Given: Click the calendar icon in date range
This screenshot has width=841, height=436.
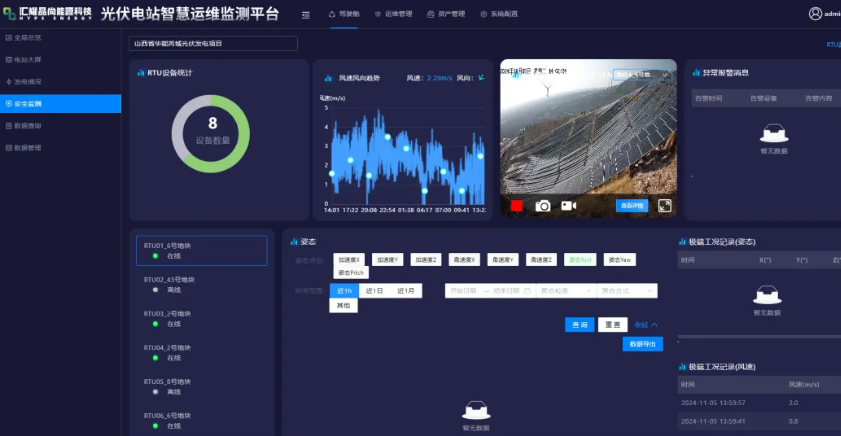Looking at the screenshot, I should [x=527, y=291].
